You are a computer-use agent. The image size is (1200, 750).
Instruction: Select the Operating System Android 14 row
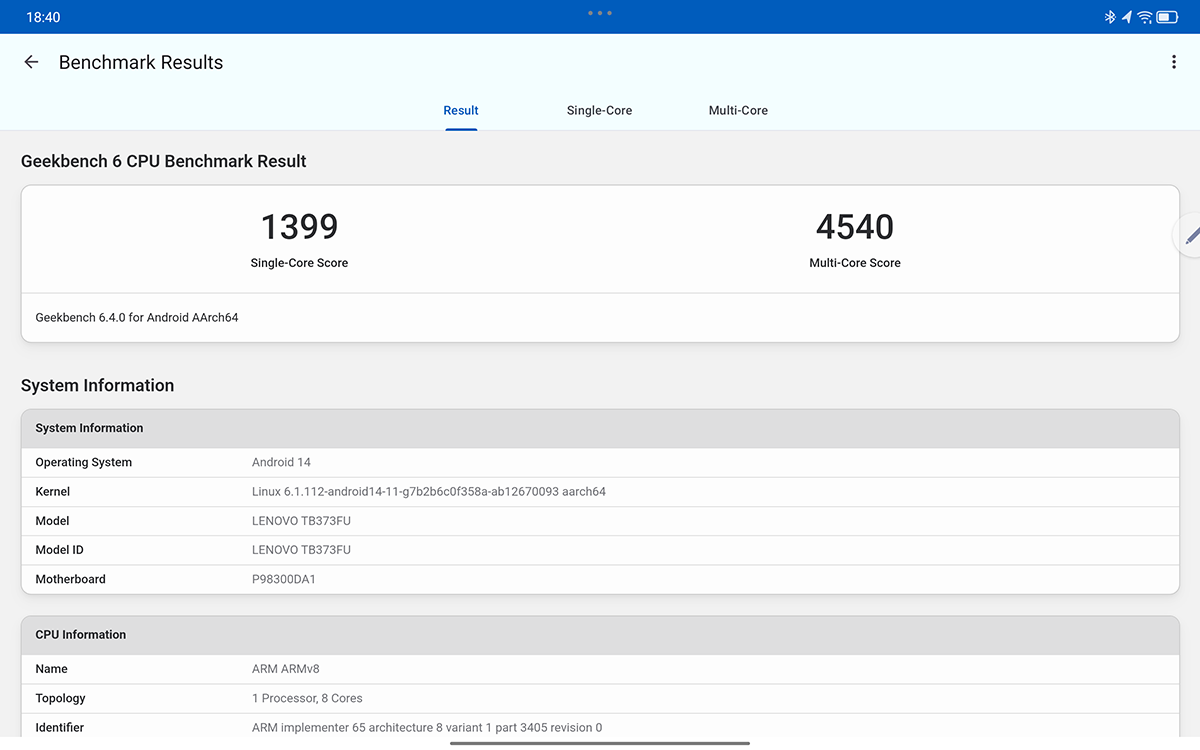click(x=600, y=462)
